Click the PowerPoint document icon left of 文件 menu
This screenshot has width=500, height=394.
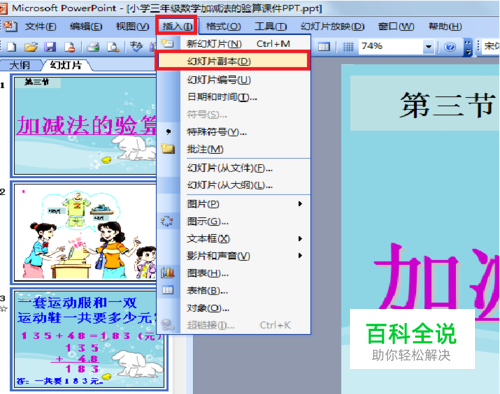tap(10, 26)
